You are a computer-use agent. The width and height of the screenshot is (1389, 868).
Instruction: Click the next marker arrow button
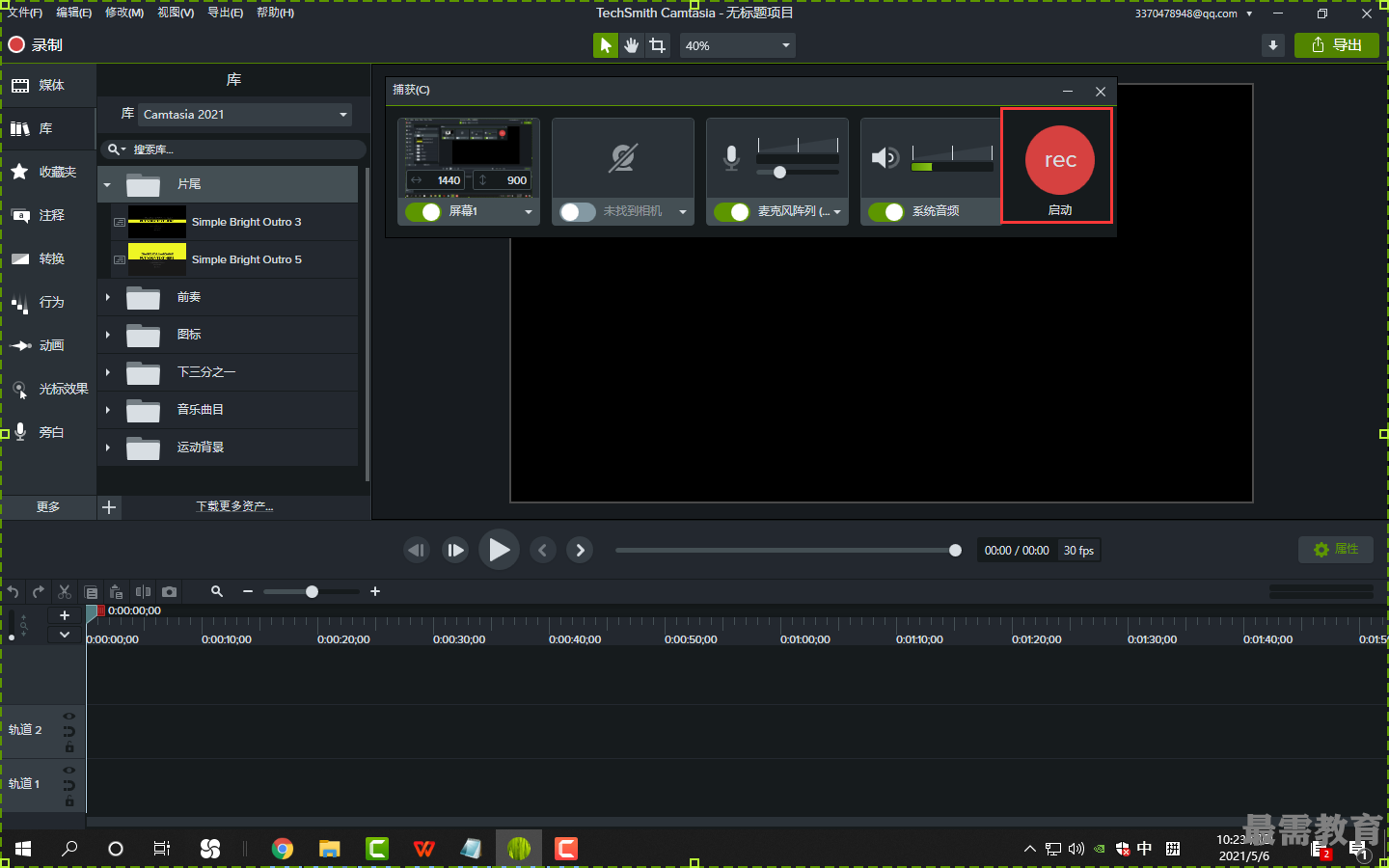coord(580,550)
